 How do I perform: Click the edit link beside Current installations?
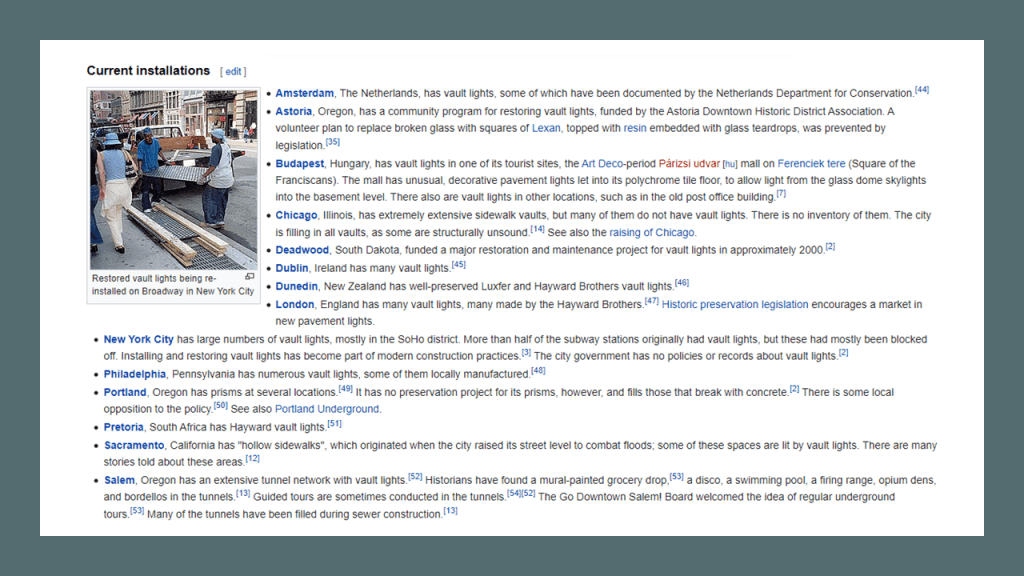(x=233, y=72)
